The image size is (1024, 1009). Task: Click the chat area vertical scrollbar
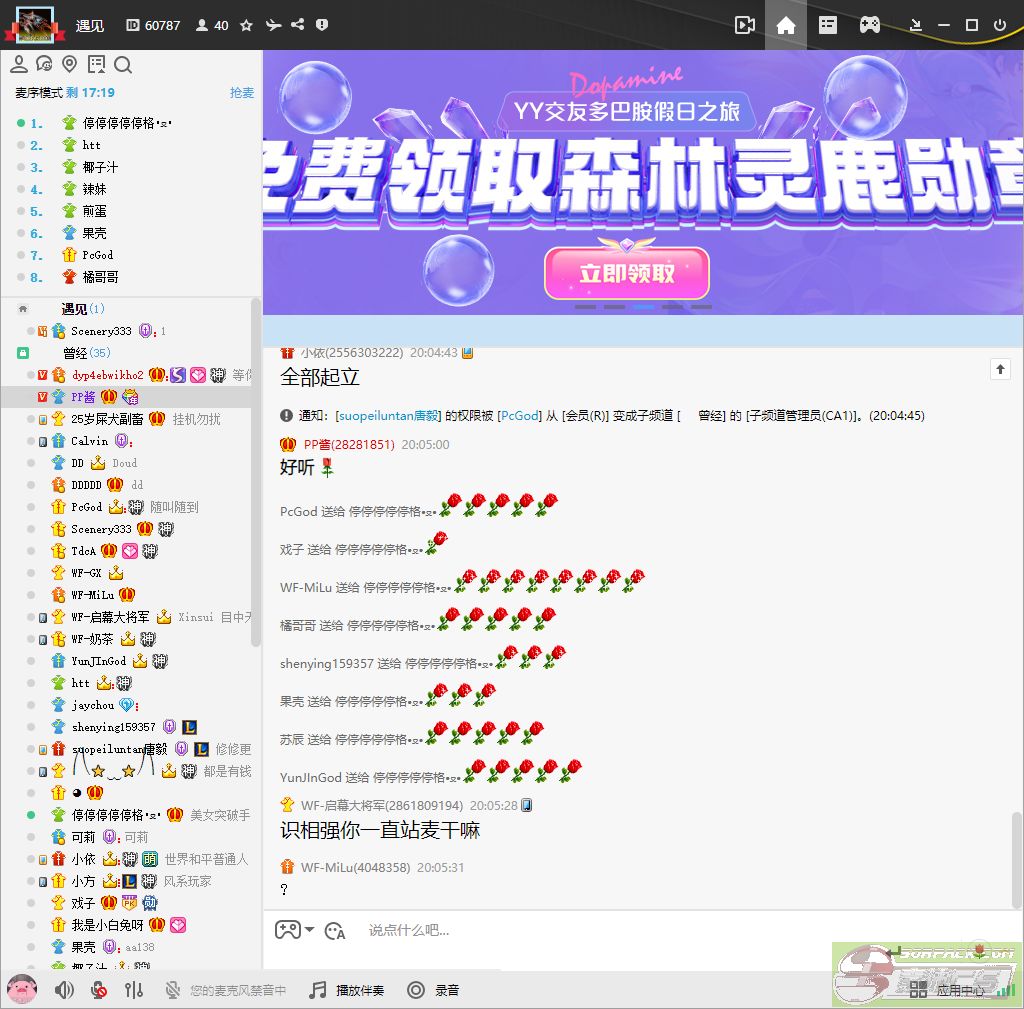[x=1016, y=859]
